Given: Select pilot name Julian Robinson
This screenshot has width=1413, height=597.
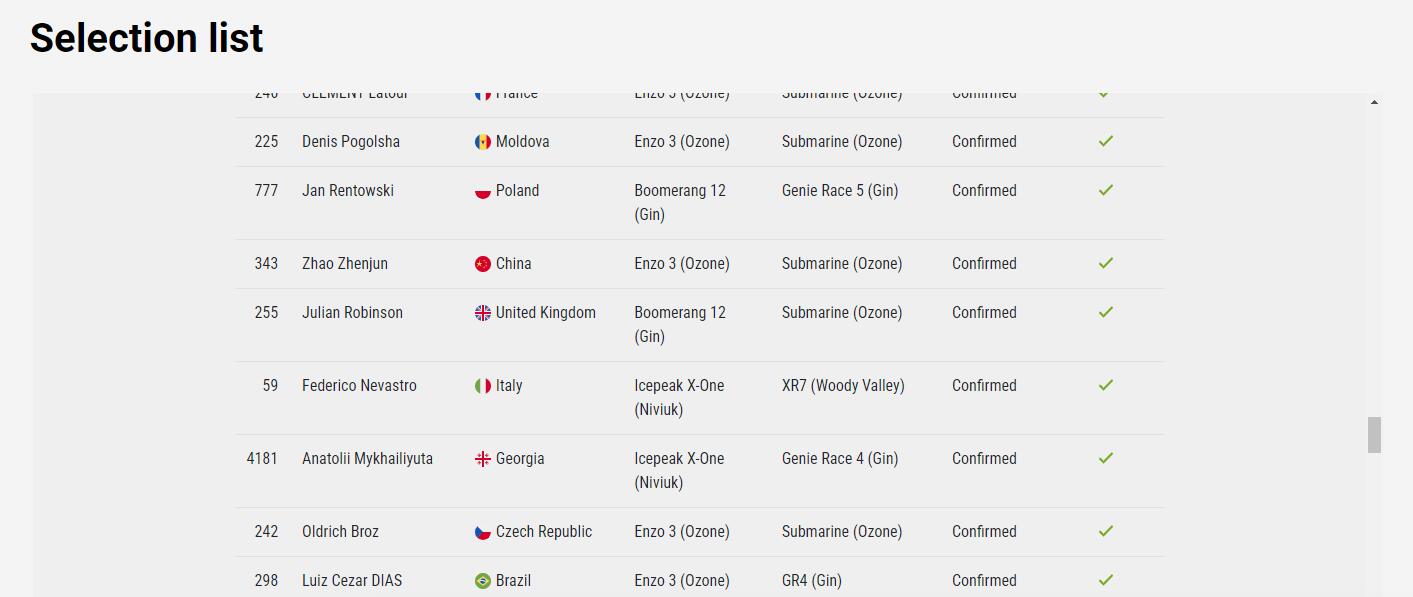Looking at the screenshot, I should 352,313.
